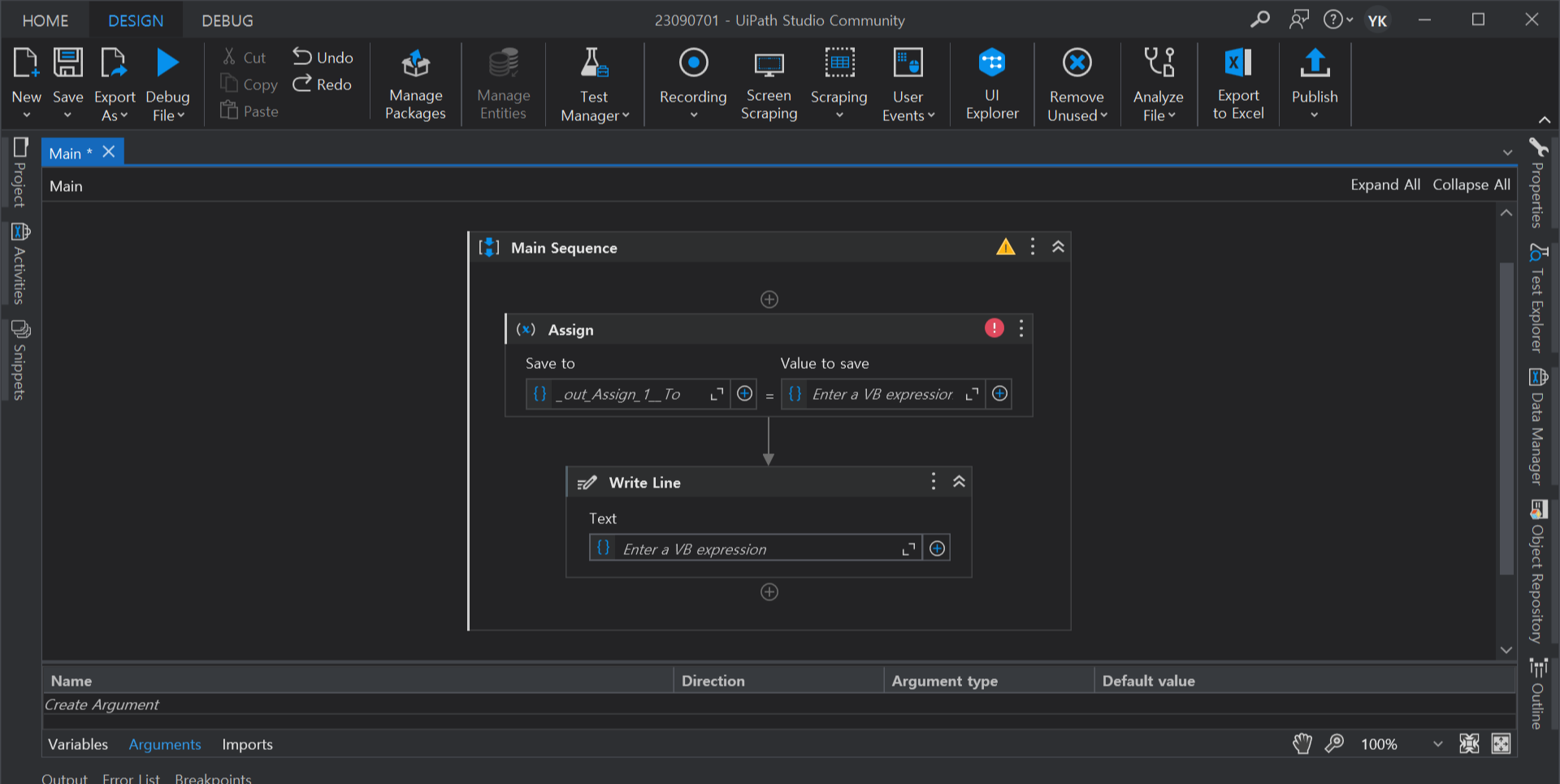
Task: Open User Events icon
Action: (908, 63)
